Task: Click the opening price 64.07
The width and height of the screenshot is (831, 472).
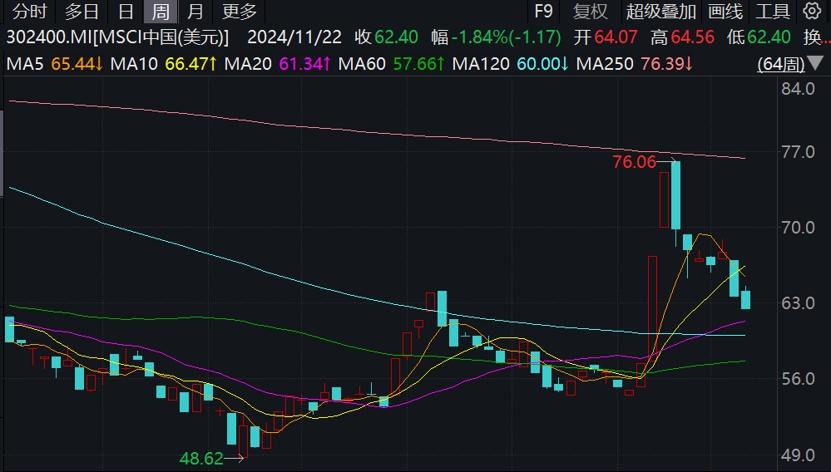Action: click(616, 37)
